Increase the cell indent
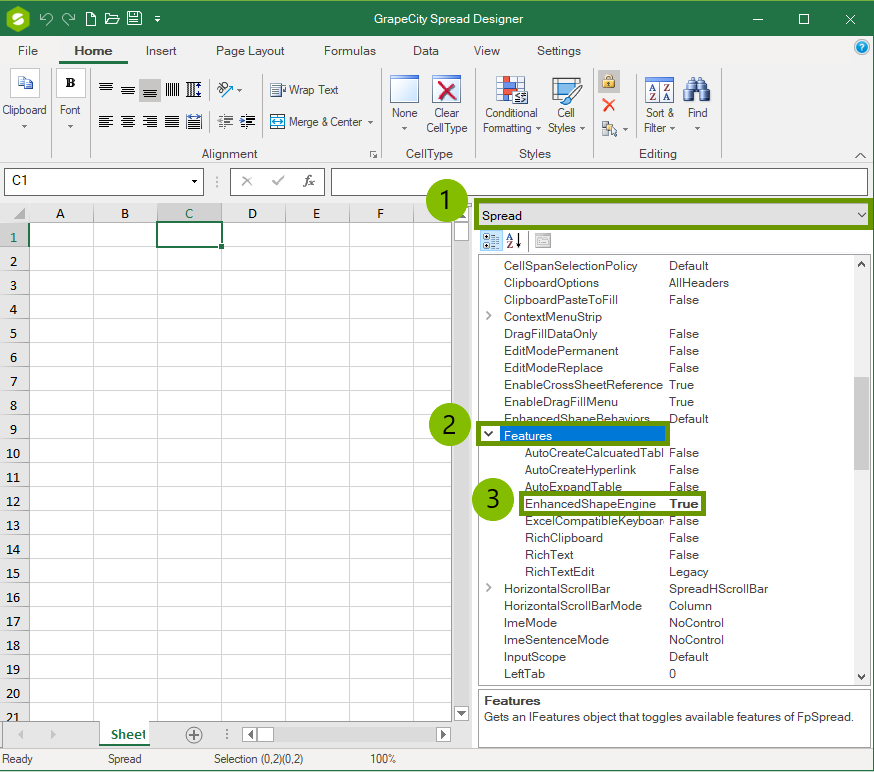The image size is (874, 772). point(247,122)
